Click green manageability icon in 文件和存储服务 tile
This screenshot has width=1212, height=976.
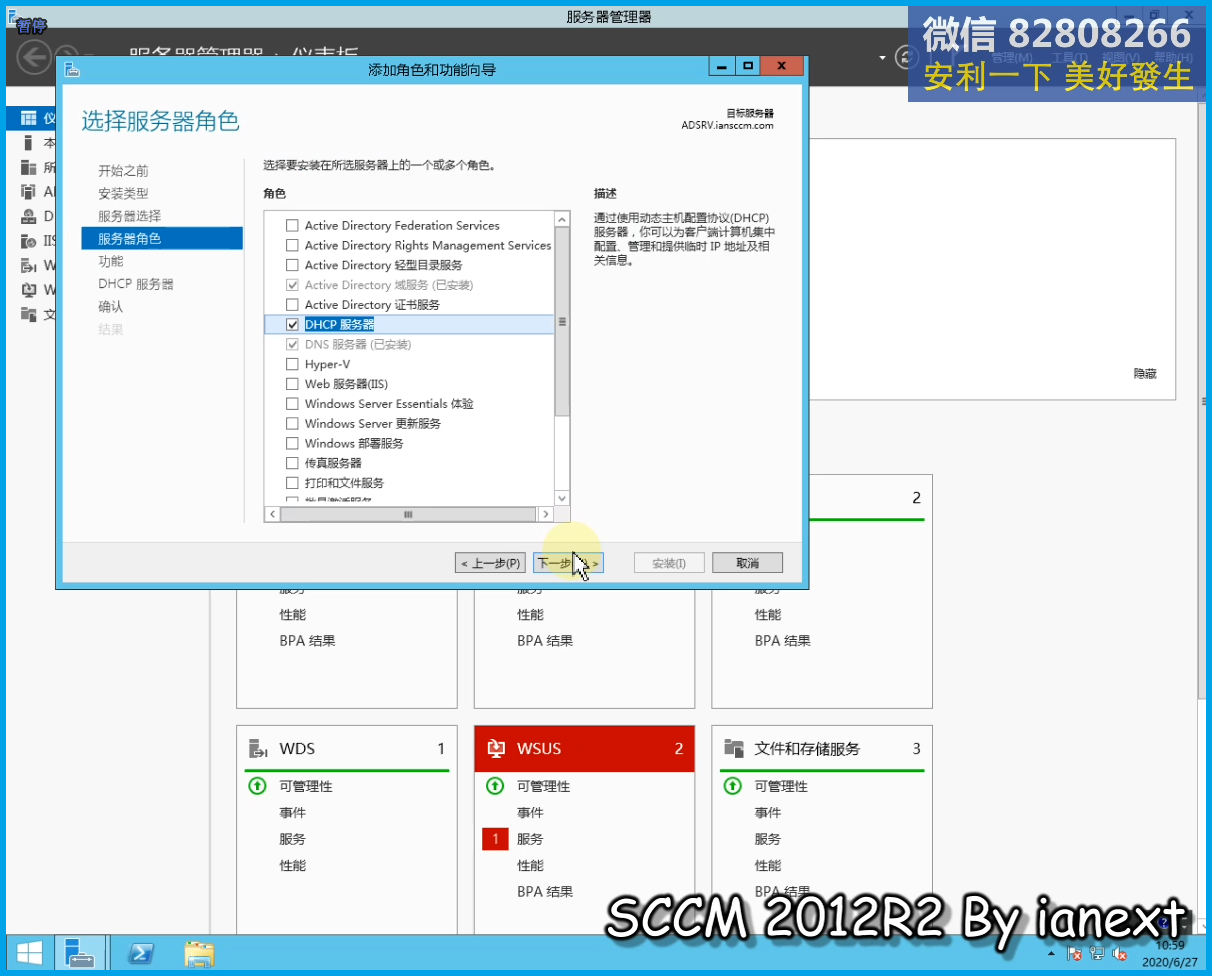tap(732, 786)
